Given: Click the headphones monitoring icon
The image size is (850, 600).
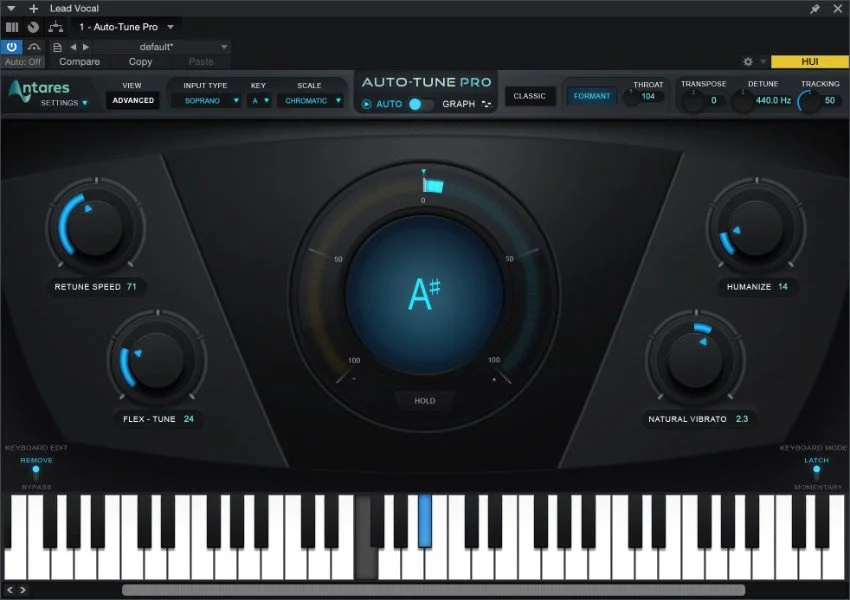Looking at the screenshot, I should pyautogui.click(x=34, y=47).
